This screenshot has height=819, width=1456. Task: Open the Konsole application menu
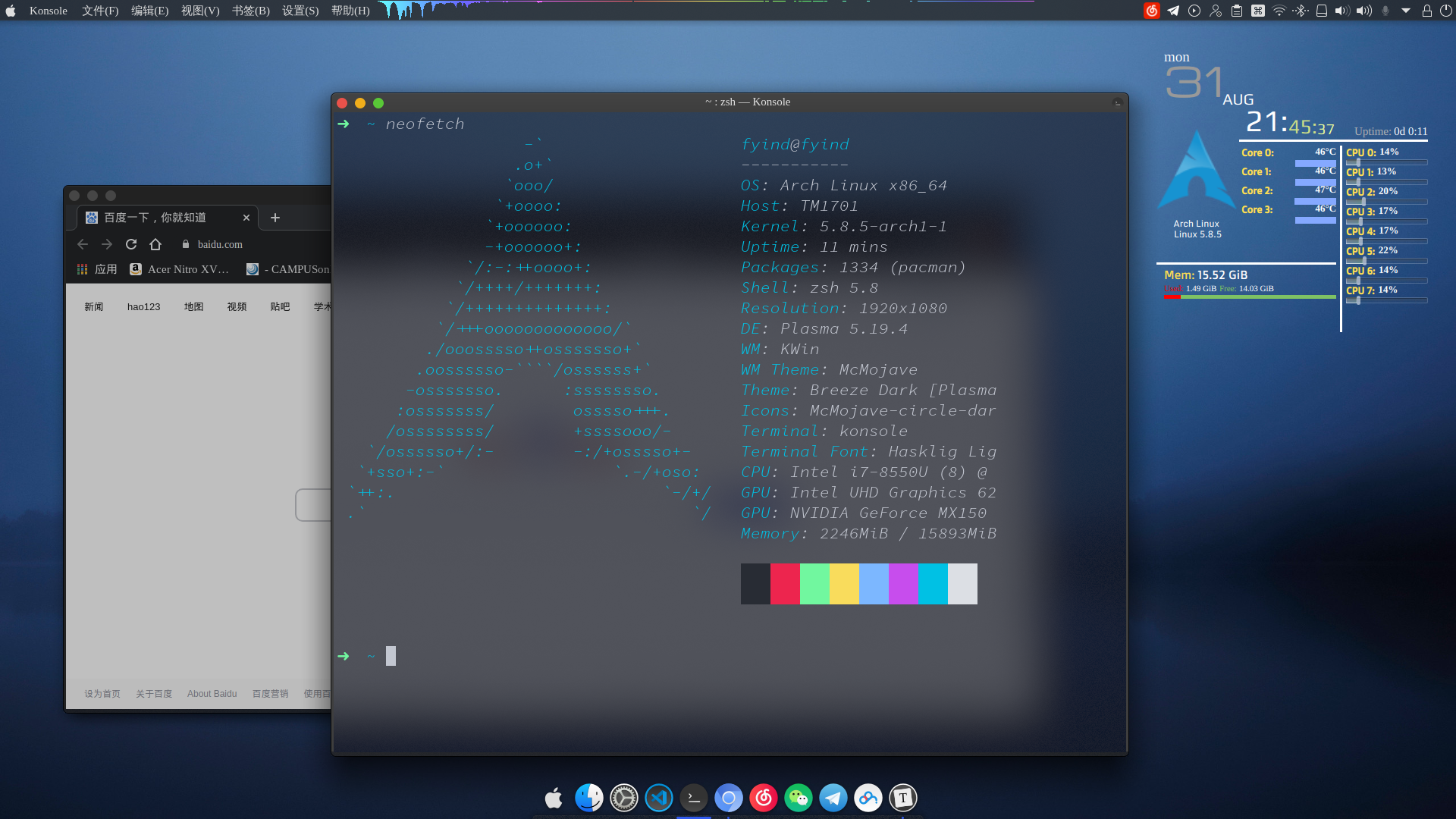49,11
